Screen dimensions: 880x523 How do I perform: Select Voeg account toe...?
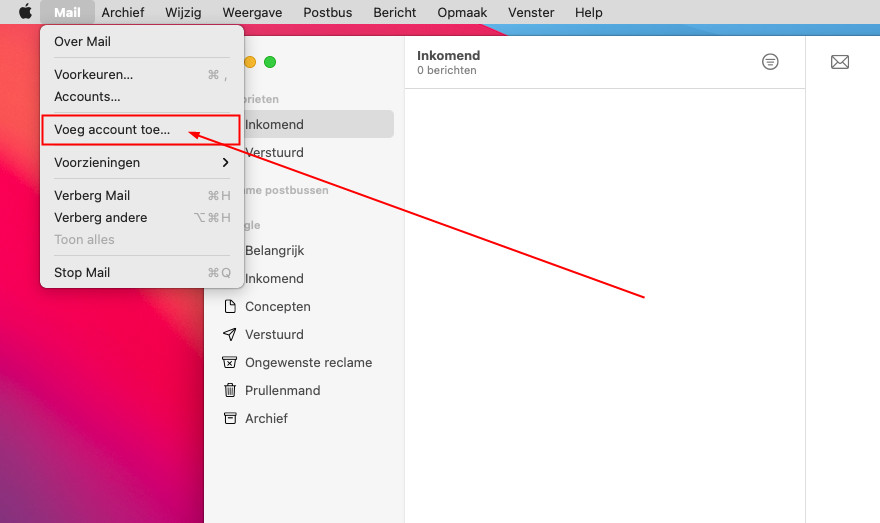click(142, 130)
